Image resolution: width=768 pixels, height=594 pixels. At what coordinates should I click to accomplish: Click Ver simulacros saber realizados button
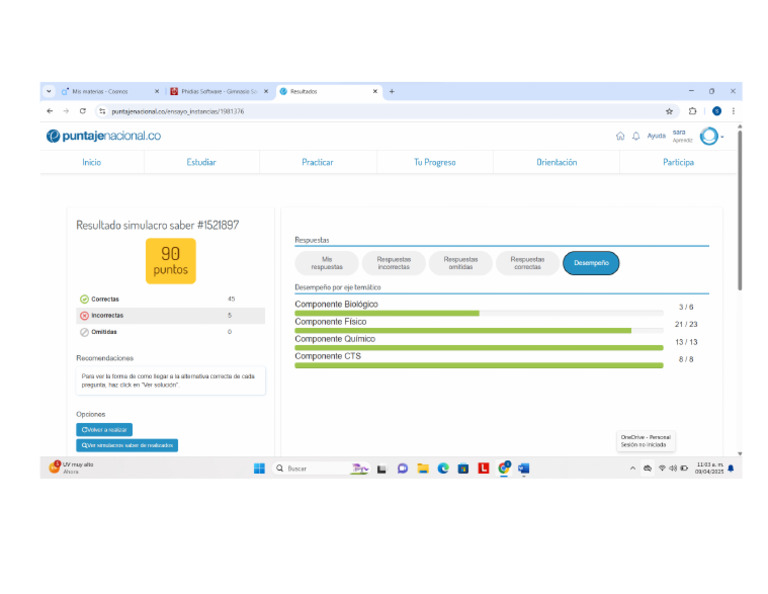click(x=127, y=446)
